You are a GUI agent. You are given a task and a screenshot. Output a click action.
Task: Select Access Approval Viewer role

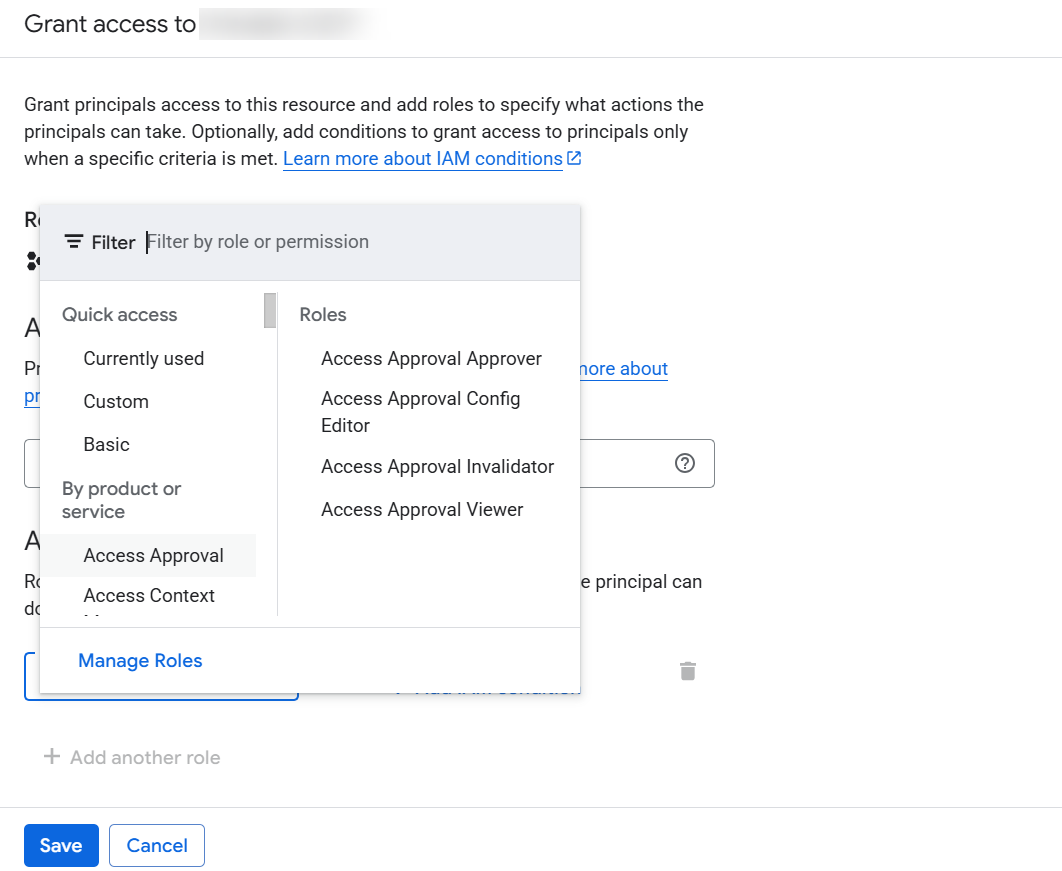pyautogui.click(x=422, y=509)
